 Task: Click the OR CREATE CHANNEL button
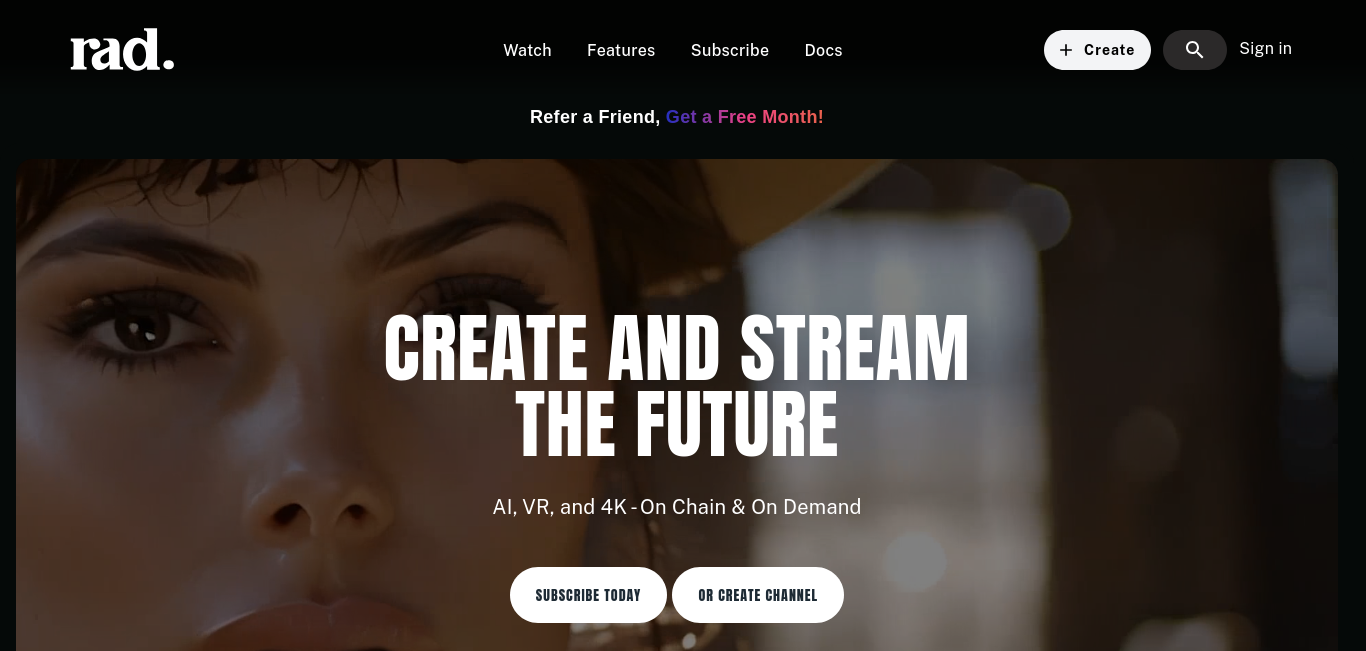click(x=758, y=595)
